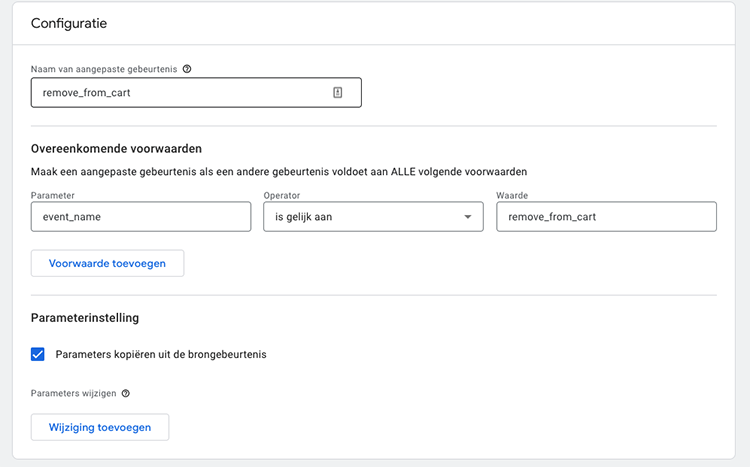This screenshot has height=467, width=750.
Task: Click the 'Maak een aangepaste gebeurtenis' description text
Action: (x=279, y=171)
